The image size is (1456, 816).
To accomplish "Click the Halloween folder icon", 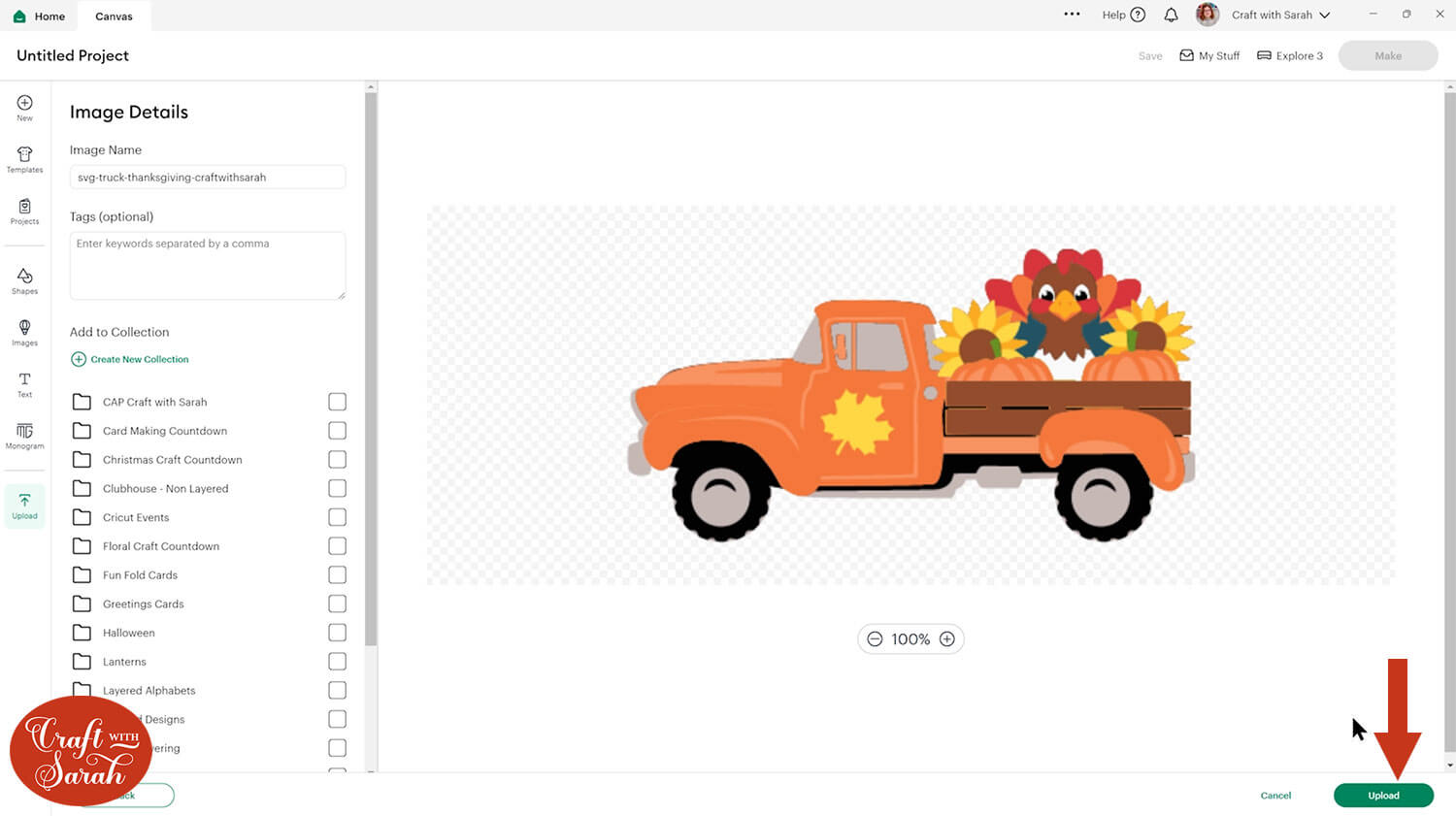I will point(82,633).
